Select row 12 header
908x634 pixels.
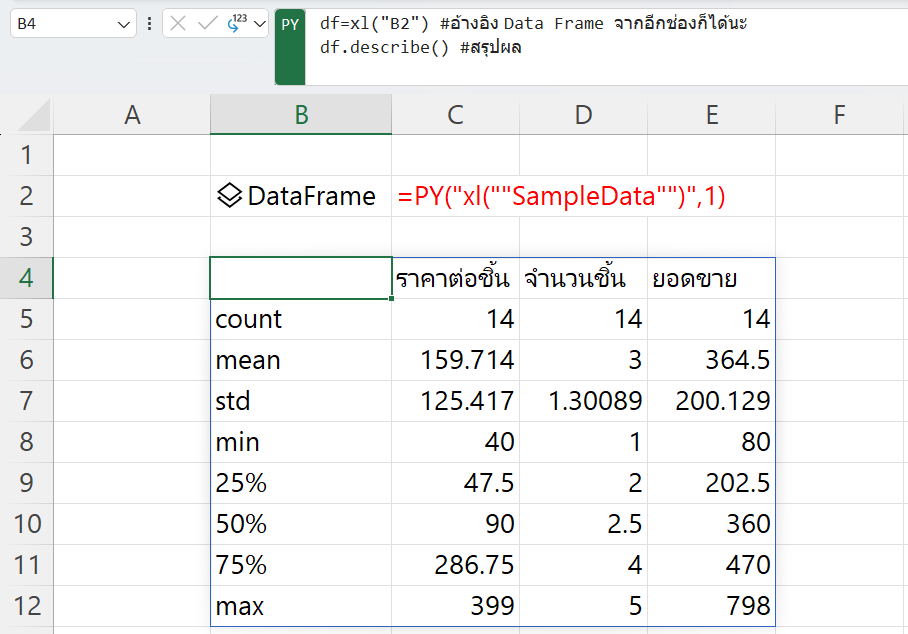click(27, 606)
